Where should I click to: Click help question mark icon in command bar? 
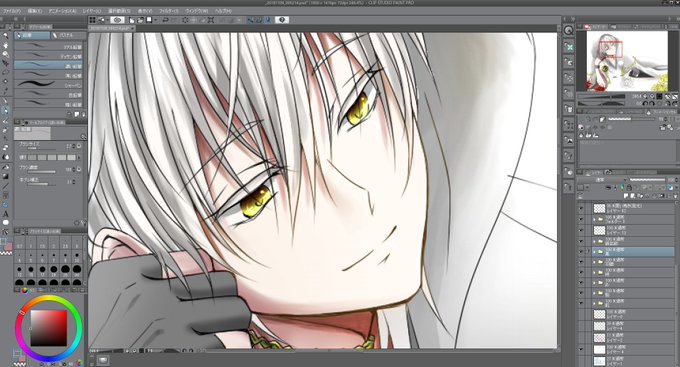coord(282,20)
